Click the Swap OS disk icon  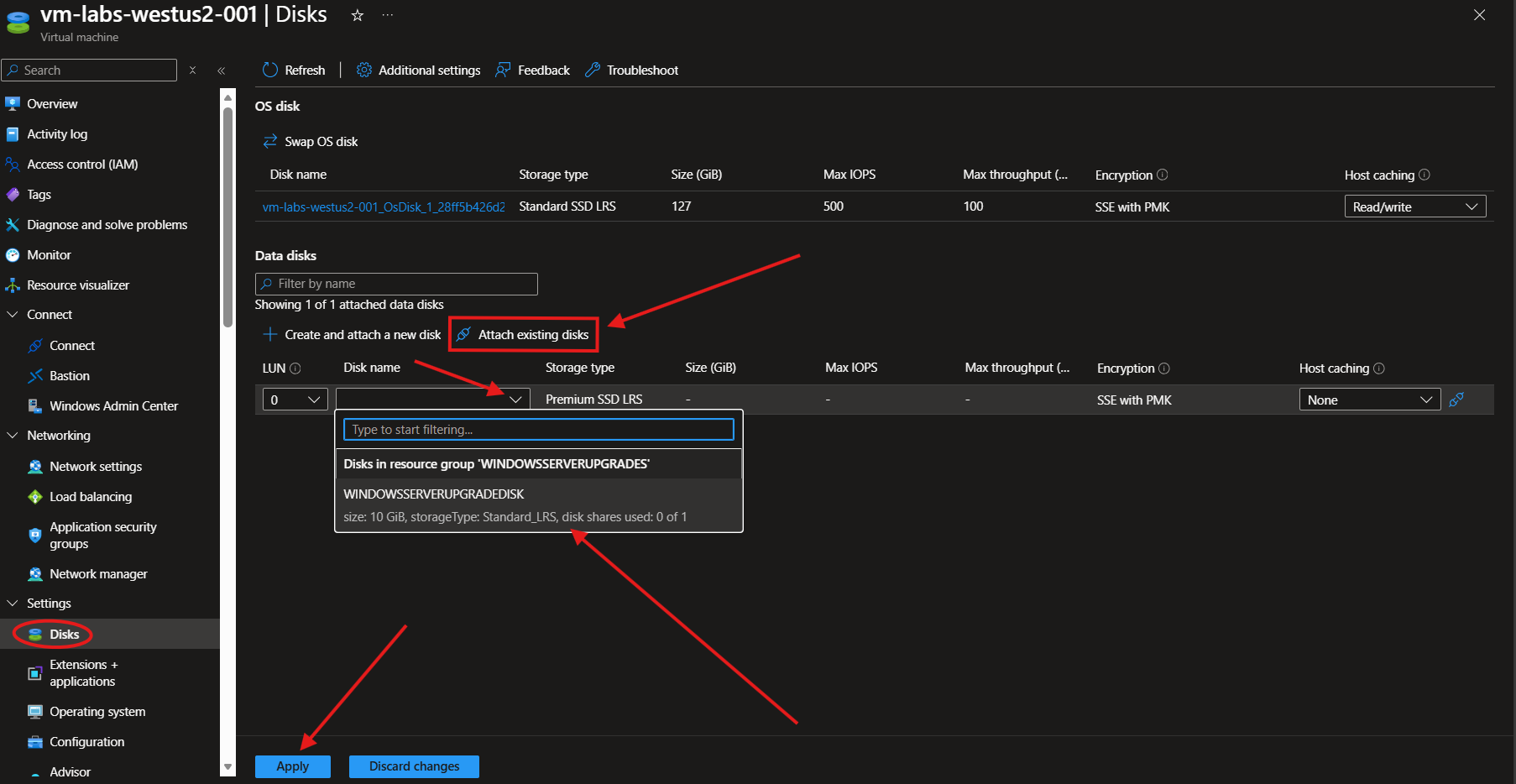(270, 141)
